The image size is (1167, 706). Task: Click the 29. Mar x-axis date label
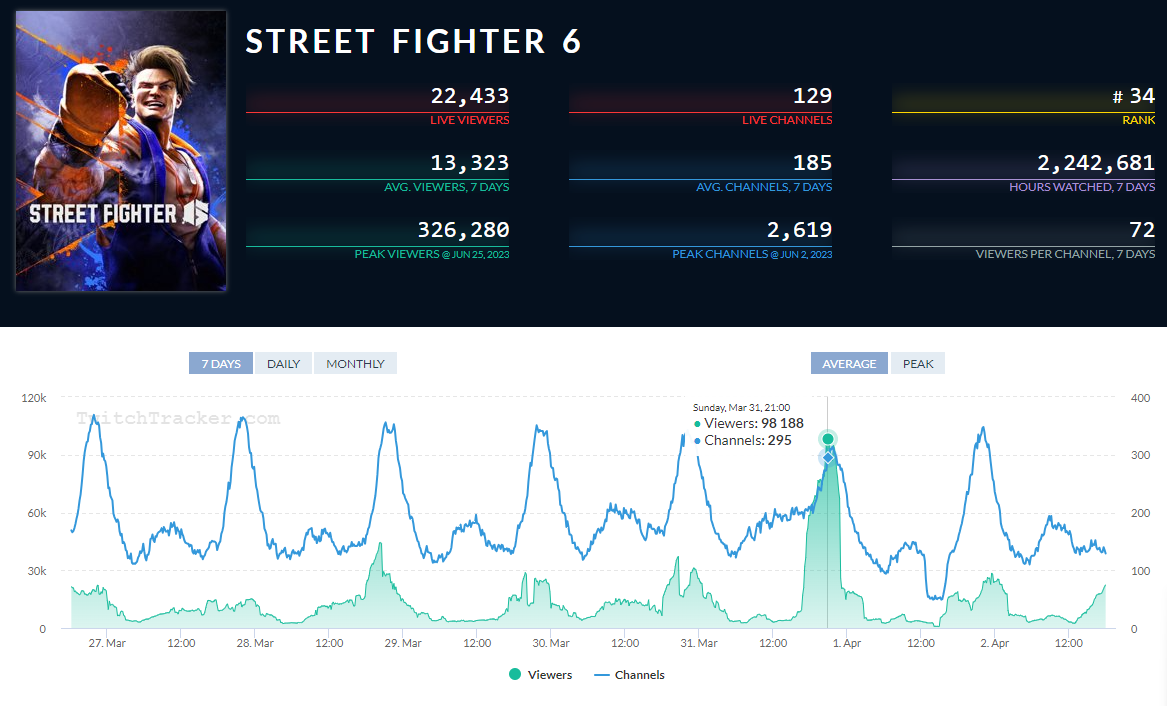point(403,643)
